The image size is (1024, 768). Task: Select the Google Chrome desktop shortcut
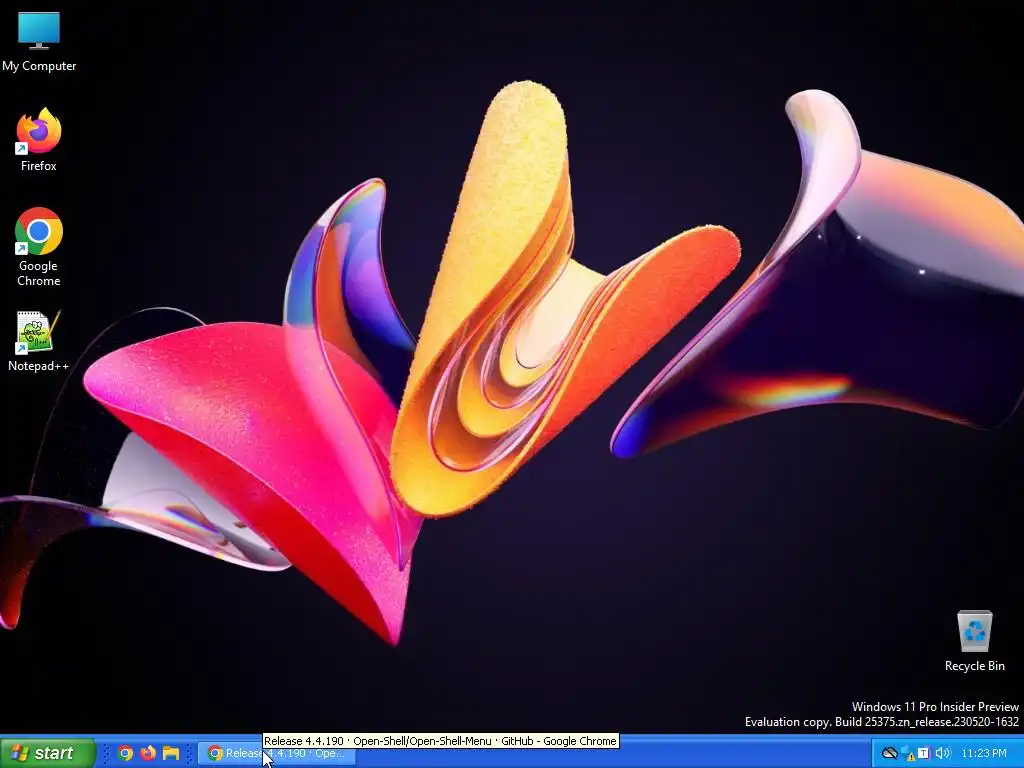(x=39, y=247)
